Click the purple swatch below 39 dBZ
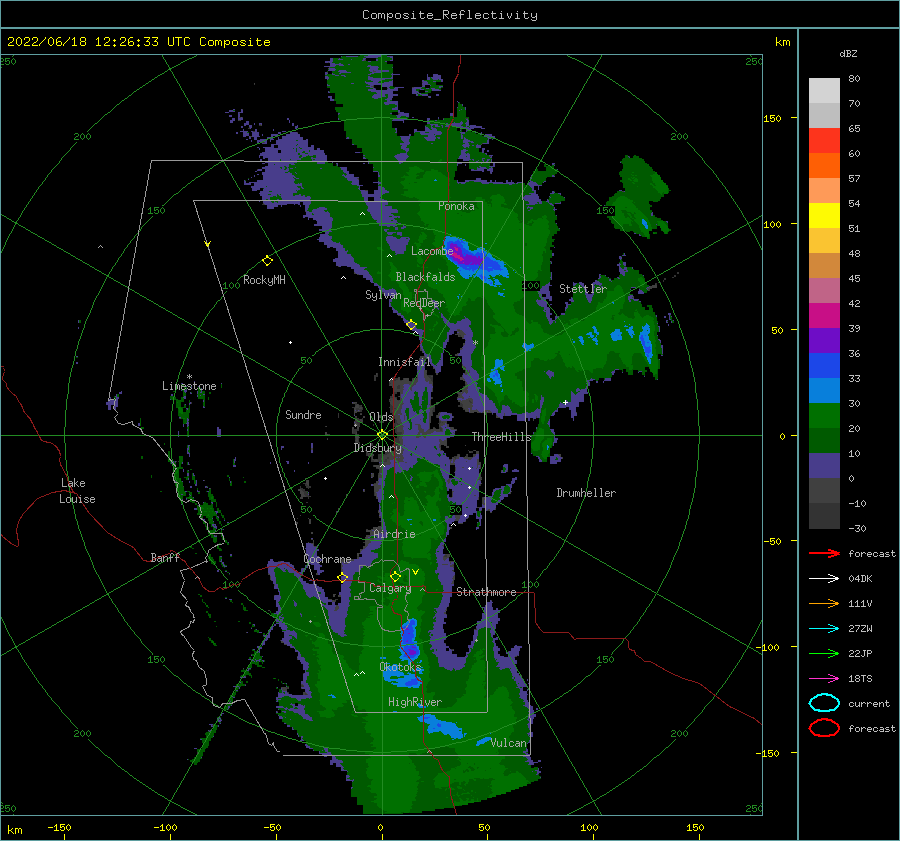This screenshot has width=900, height=841. 824,340
